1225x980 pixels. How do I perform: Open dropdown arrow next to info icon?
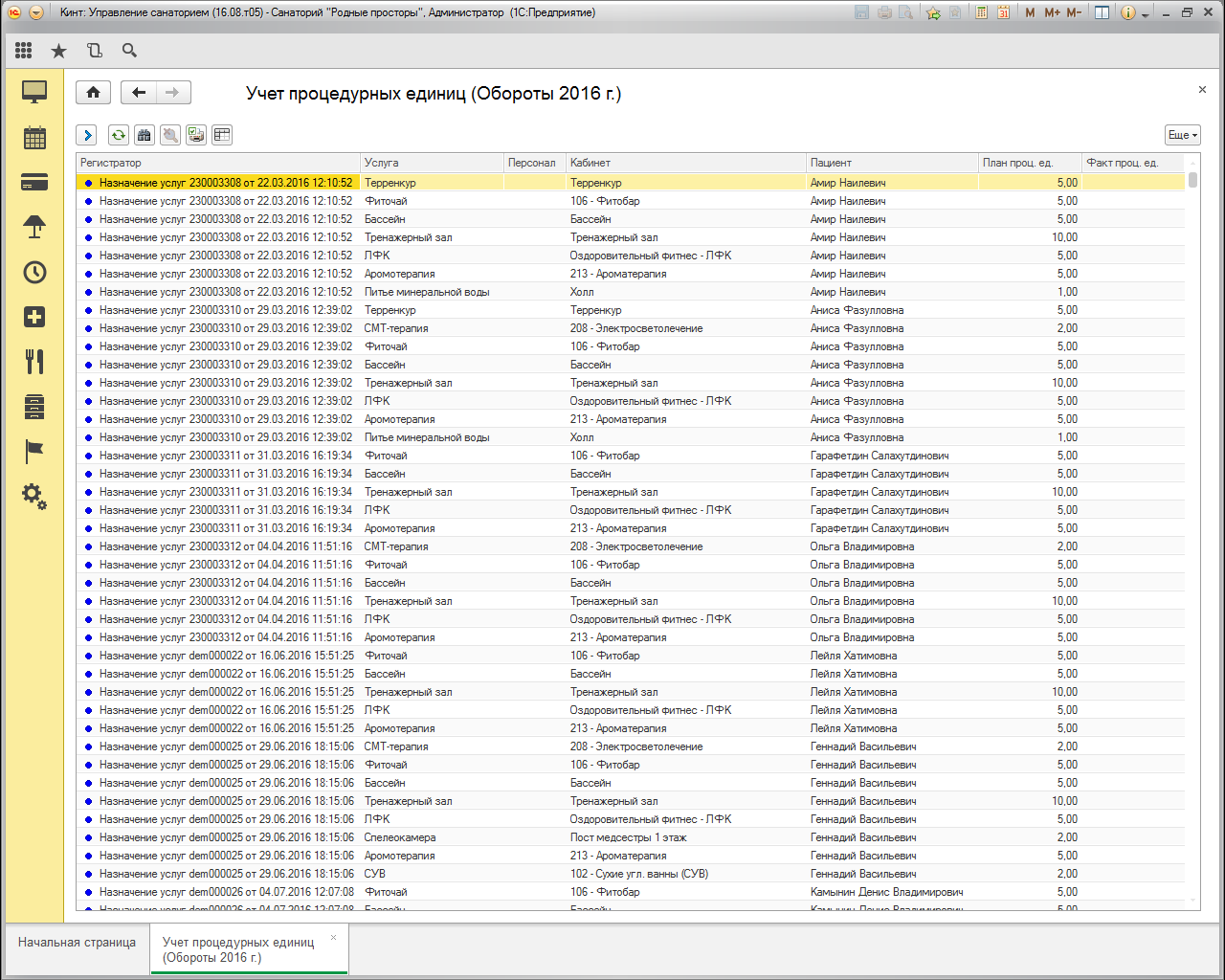(x=1145, y=14)
